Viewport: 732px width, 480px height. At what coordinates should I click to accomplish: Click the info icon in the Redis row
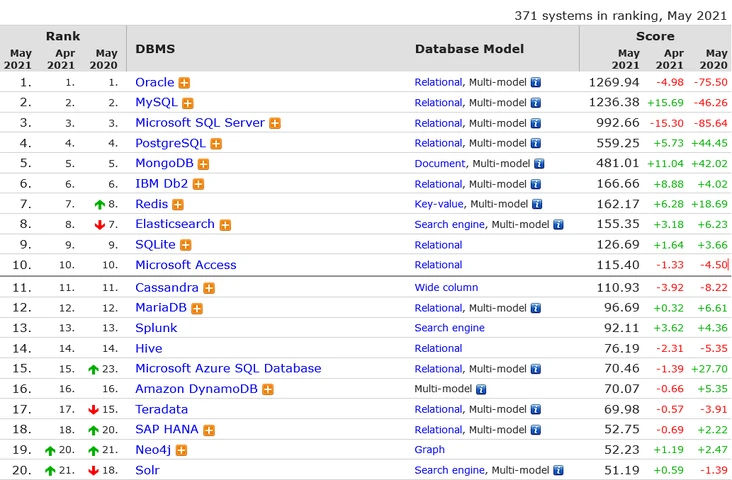[x=535, y=205]
